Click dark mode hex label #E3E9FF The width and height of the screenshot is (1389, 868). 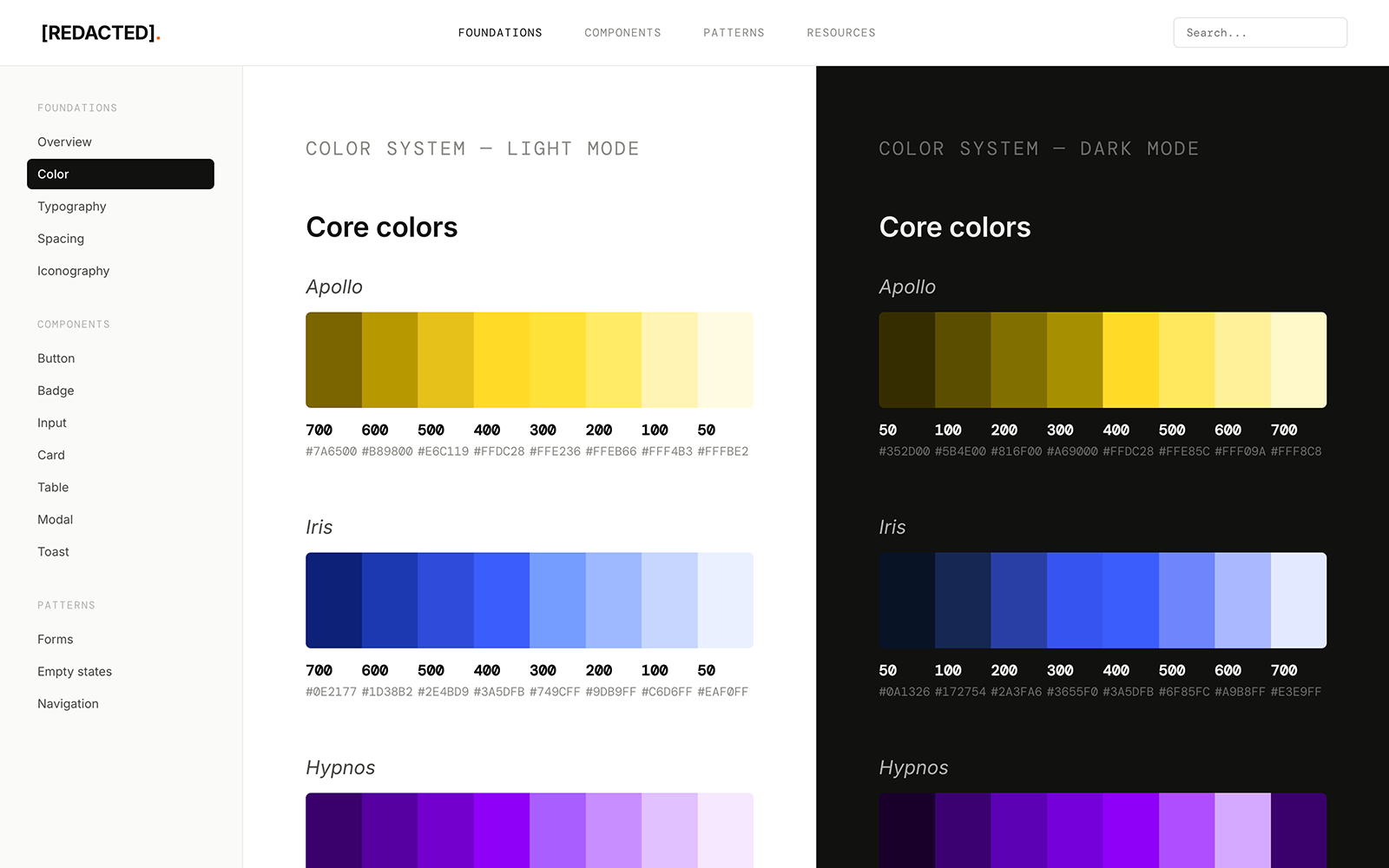pos(1296,692)
